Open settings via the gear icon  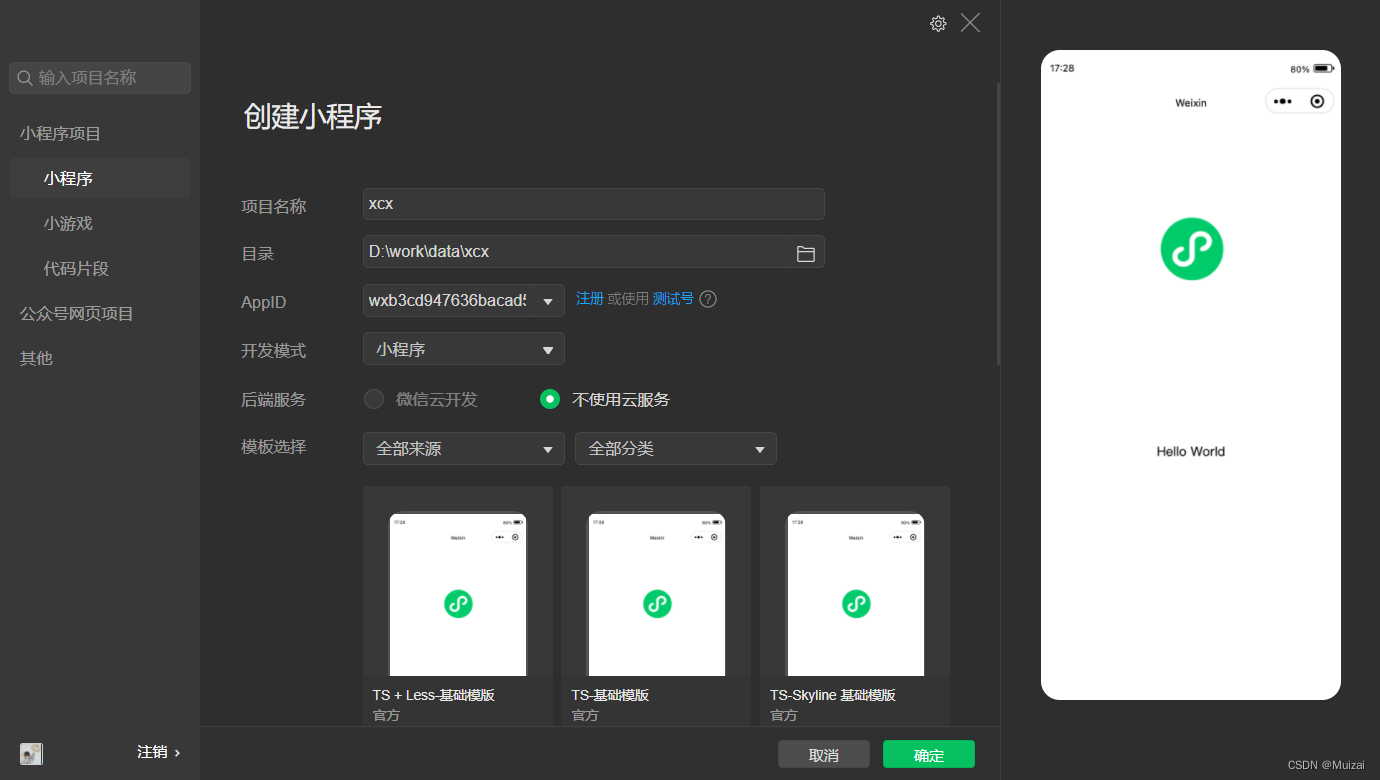tap(938, 23)
